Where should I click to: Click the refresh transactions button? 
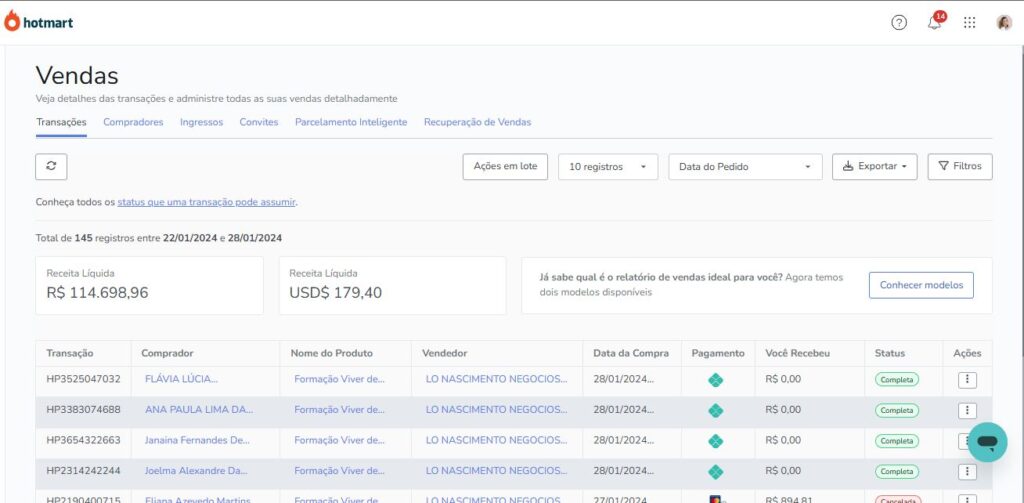point(51,167)
